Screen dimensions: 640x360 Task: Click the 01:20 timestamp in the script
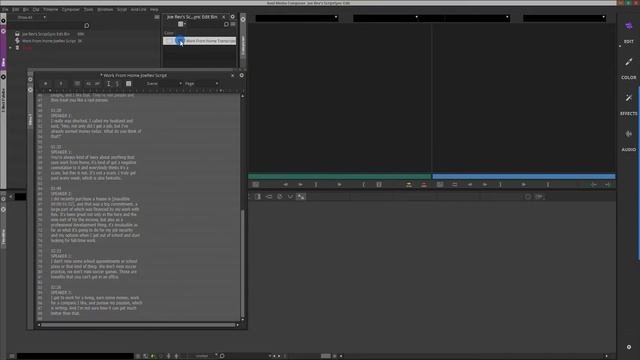pyautogui.click(x=56, y=111)
